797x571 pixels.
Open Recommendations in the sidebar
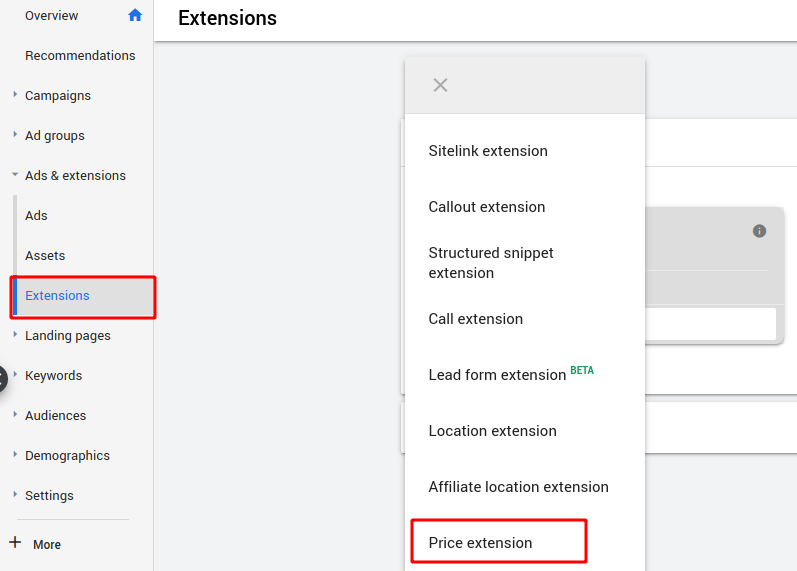pos(80,55)
